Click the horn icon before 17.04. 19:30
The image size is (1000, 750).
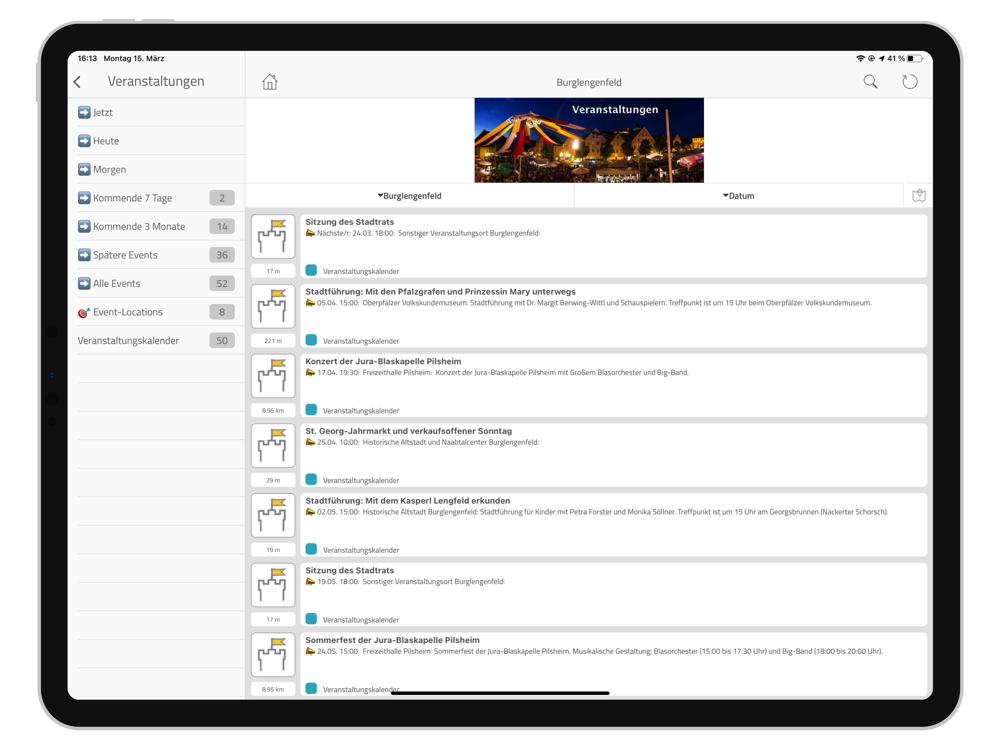(x=310, y=372)
